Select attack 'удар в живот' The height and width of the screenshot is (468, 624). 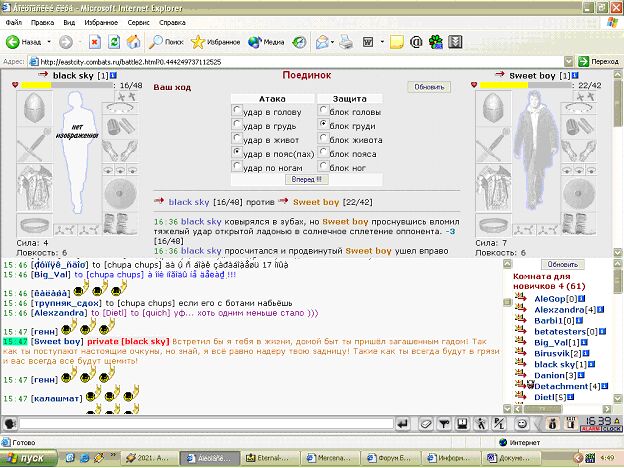(237, 137)
